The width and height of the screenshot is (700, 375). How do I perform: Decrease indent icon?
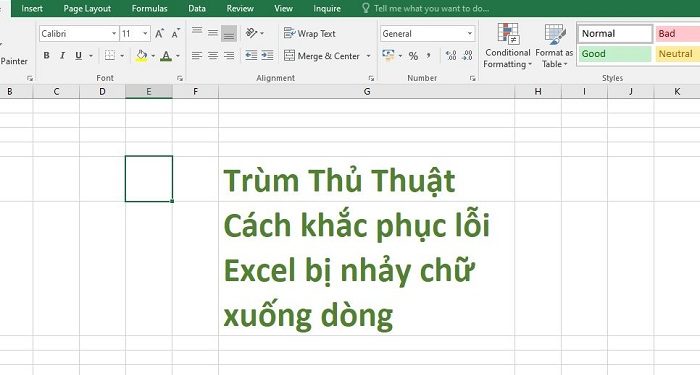(x=251, y=55)
